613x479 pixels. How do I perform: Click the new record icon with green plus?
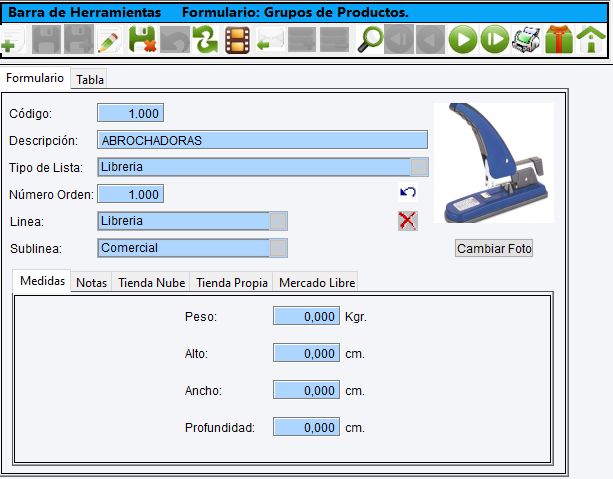pos(13,39)
